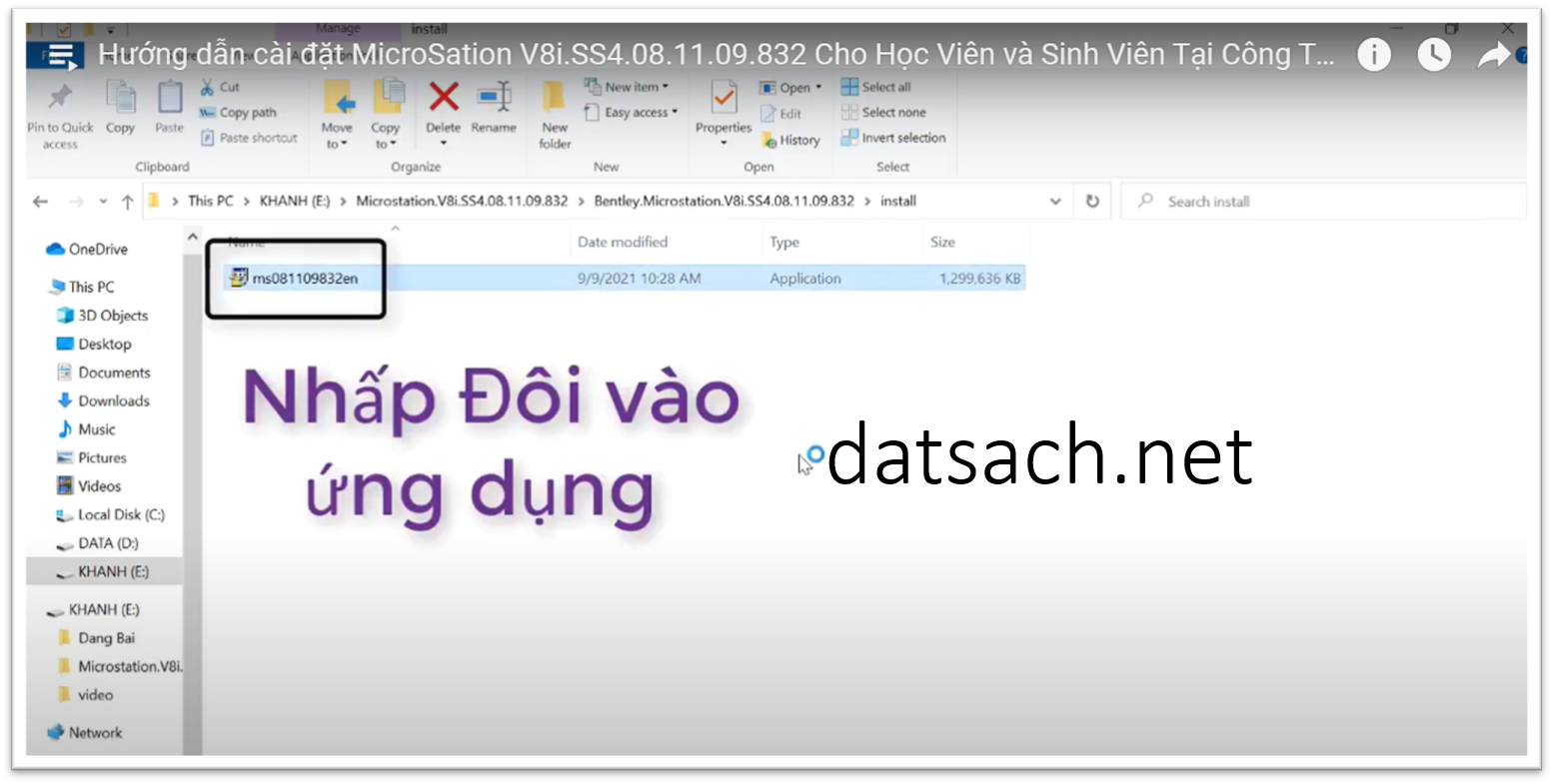
Task: Open Downloads in the sidebar
Action: pos(104,400)
